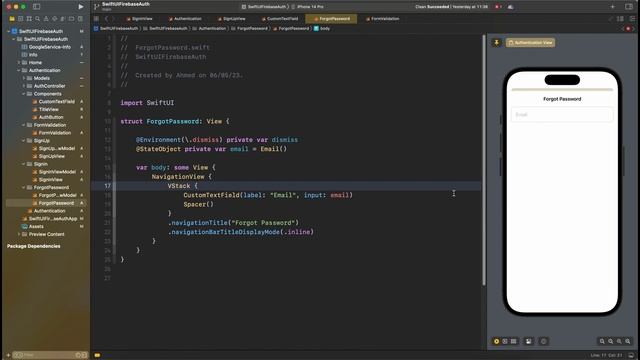Switch to the CustomTextField tab
640x360 pixels.
coord(280,19)
